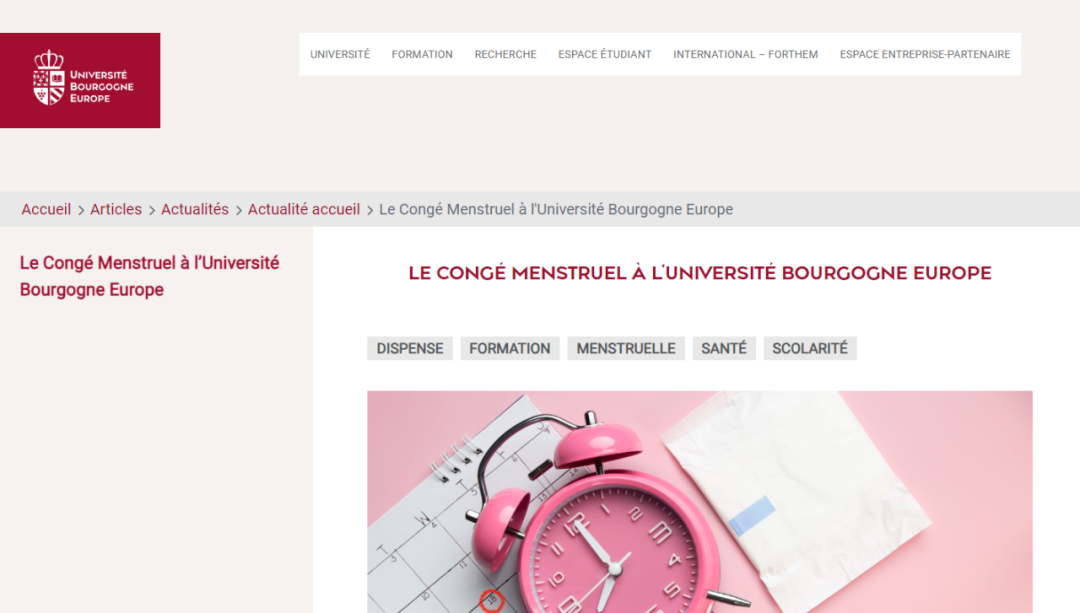Open the Articles breadcrumb link
Screen dimensions: 1080x613
coord(116,209)
